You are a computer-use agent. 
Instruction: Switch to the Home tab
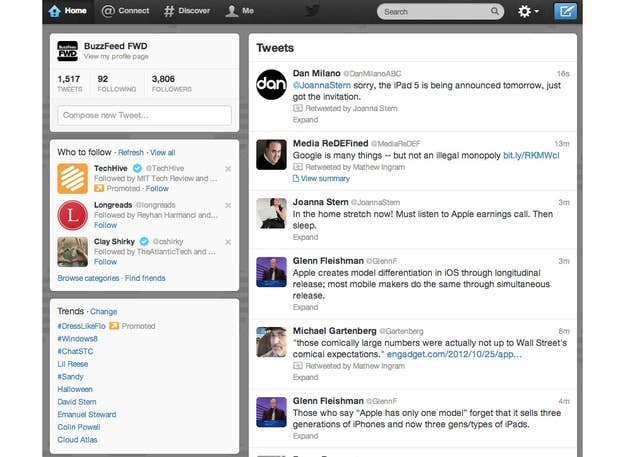click(x=68, y=11)
